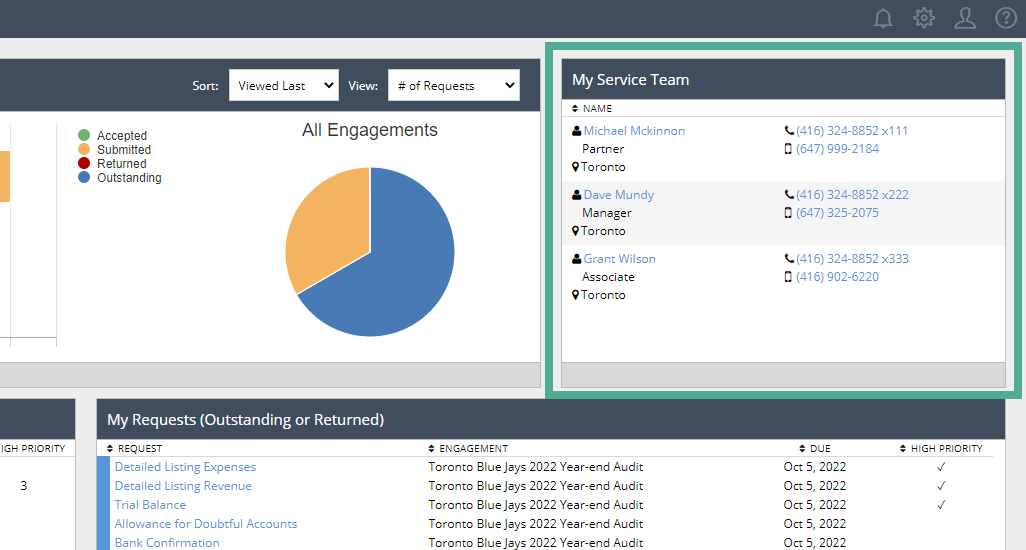
Task: Open the View dropdown showing # of Requests
Action: coord(454,86)
